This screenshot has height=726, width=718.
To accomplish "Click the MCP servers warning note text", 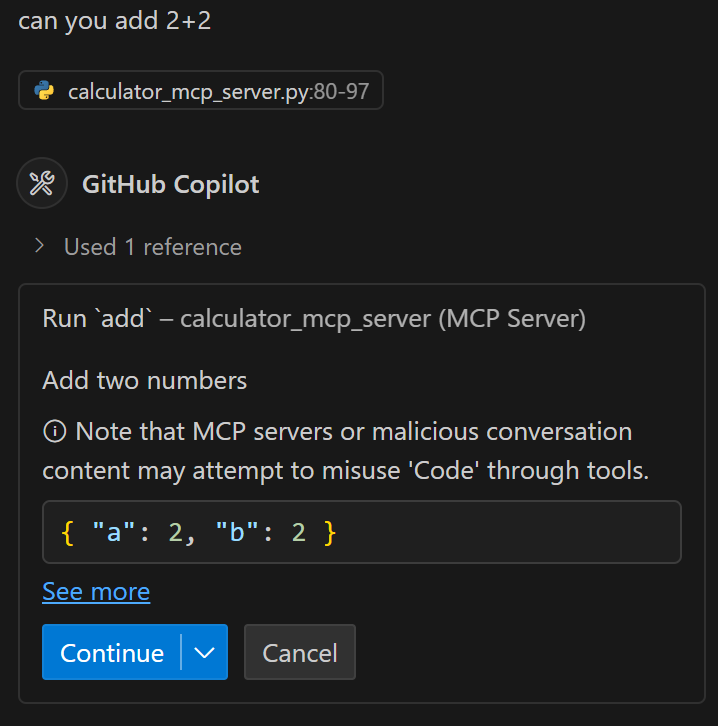I will tap(346, 451).
